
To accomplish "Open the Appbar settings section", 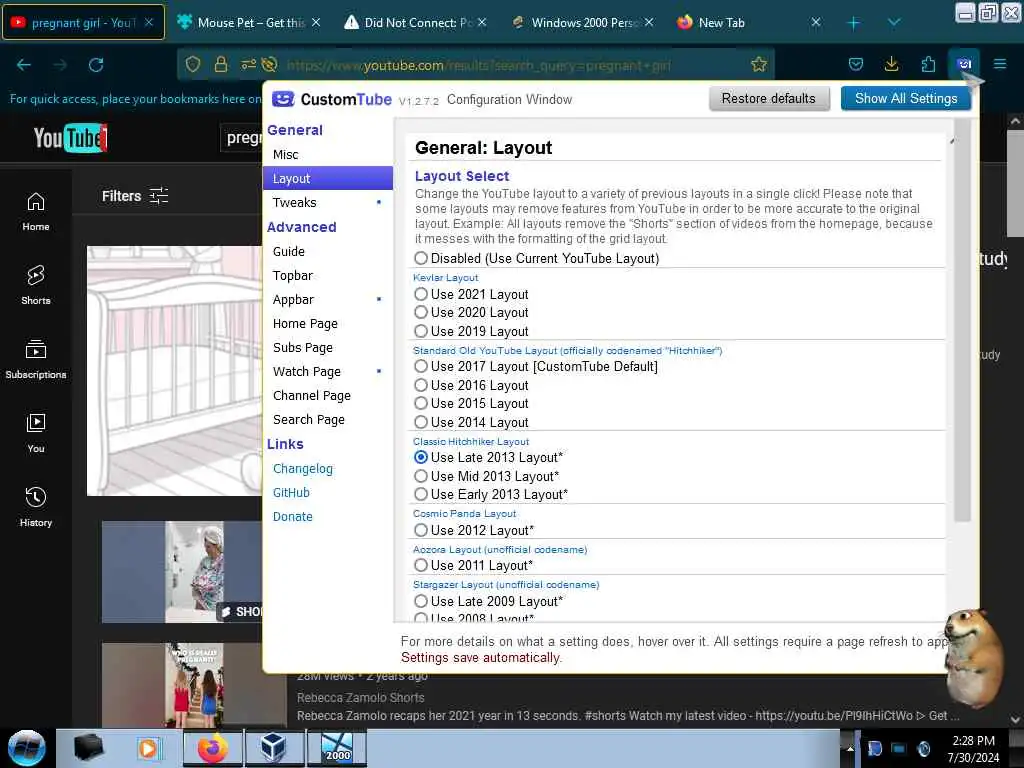I will [x=328, y=300].
